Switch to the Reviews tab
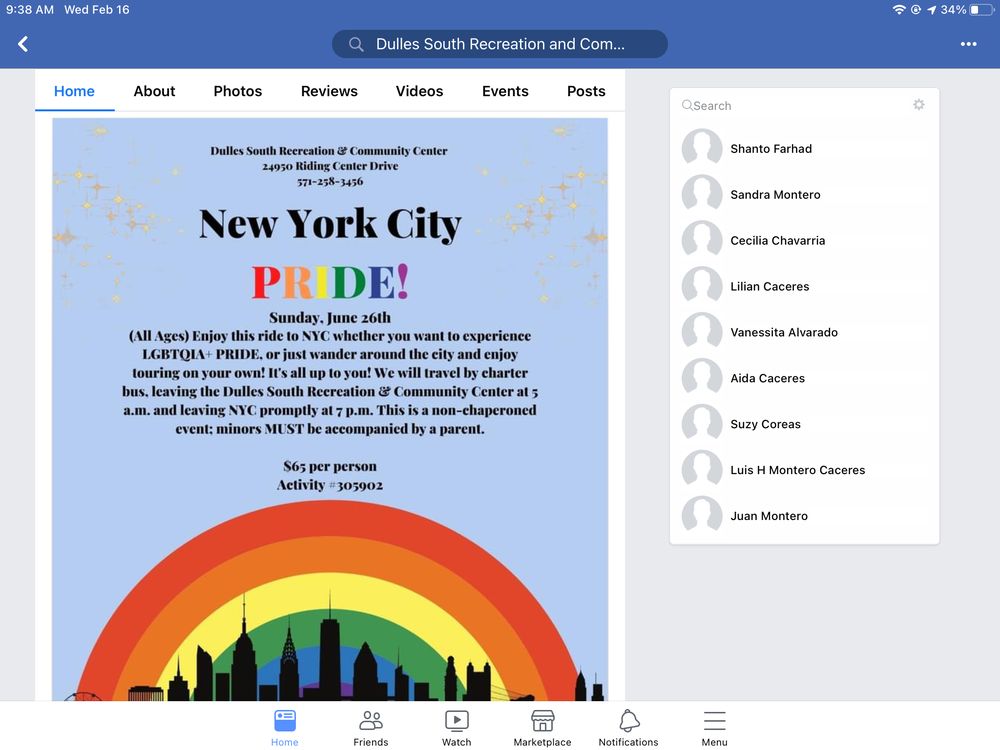Viewport: 1000px width, 750px height. (329, 91)
